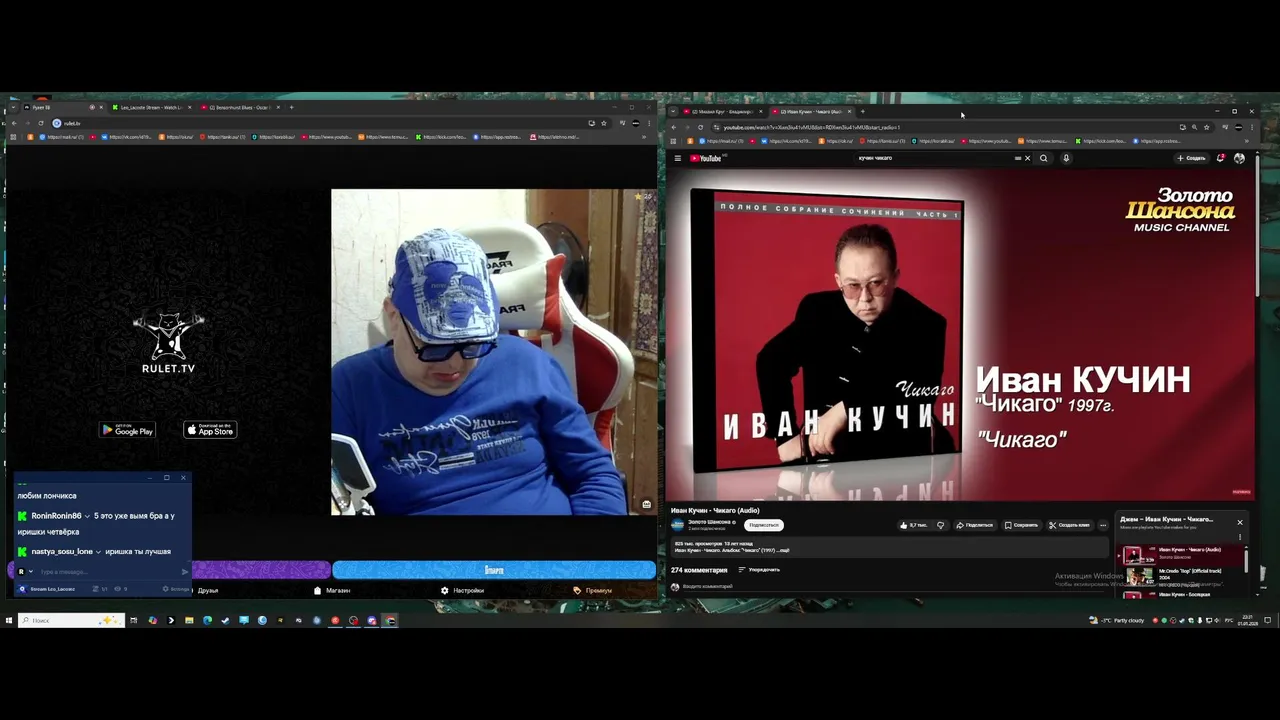Switch to Иван Кучин - Чикаго browser tab
The width and height of the screenshot is (1280, 720).
pos(810,111)
